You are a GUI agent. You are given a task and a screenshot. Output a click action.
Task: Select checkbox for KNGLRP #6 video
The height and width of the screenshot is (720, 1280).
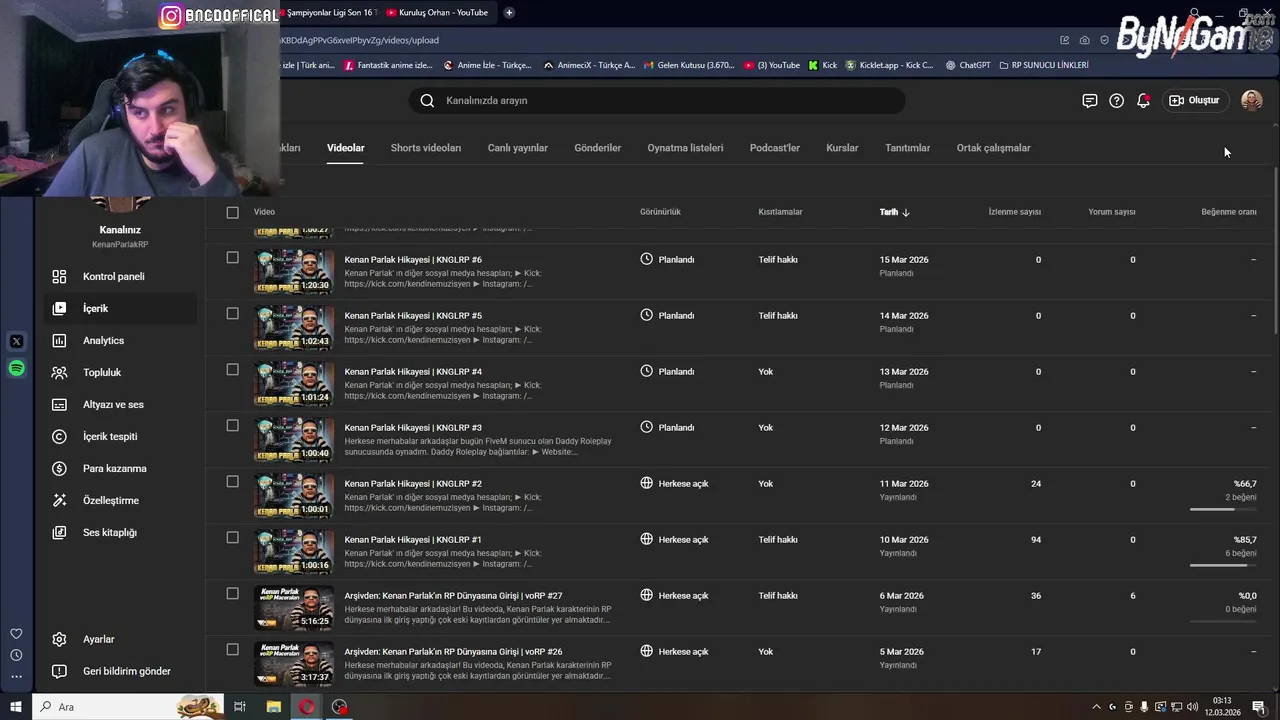tap(232, 257)
